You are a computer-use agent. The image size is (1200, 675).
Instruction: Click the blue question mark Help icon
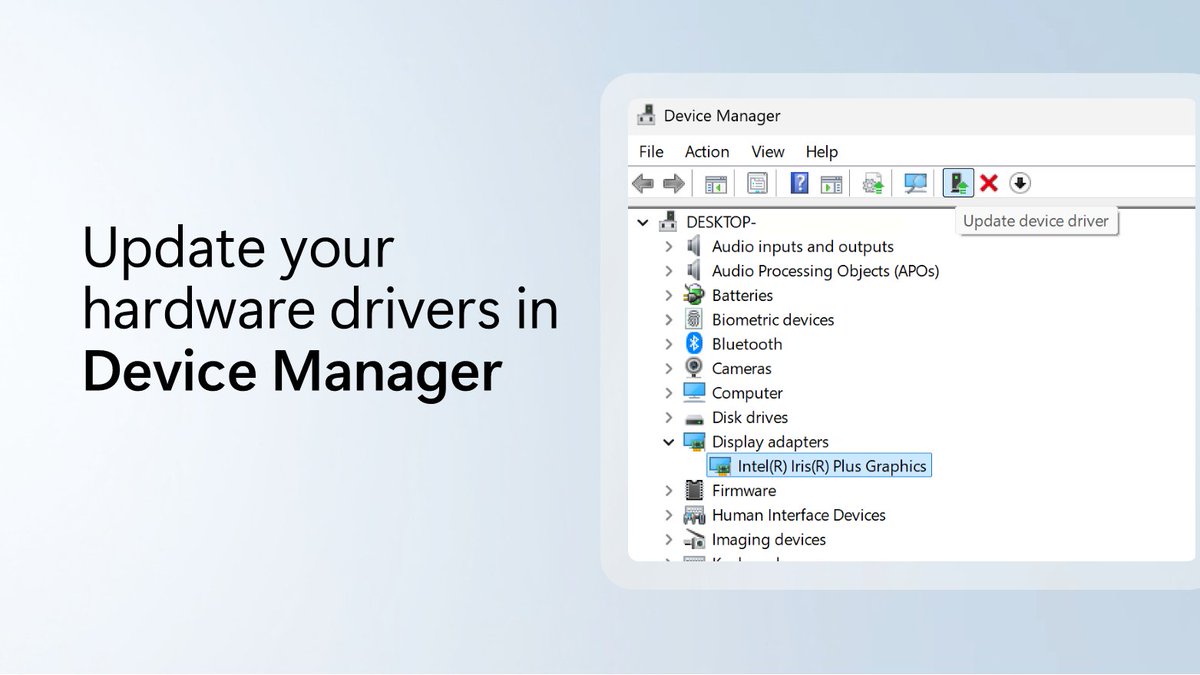pyautogui.click(x=799, y=183)
